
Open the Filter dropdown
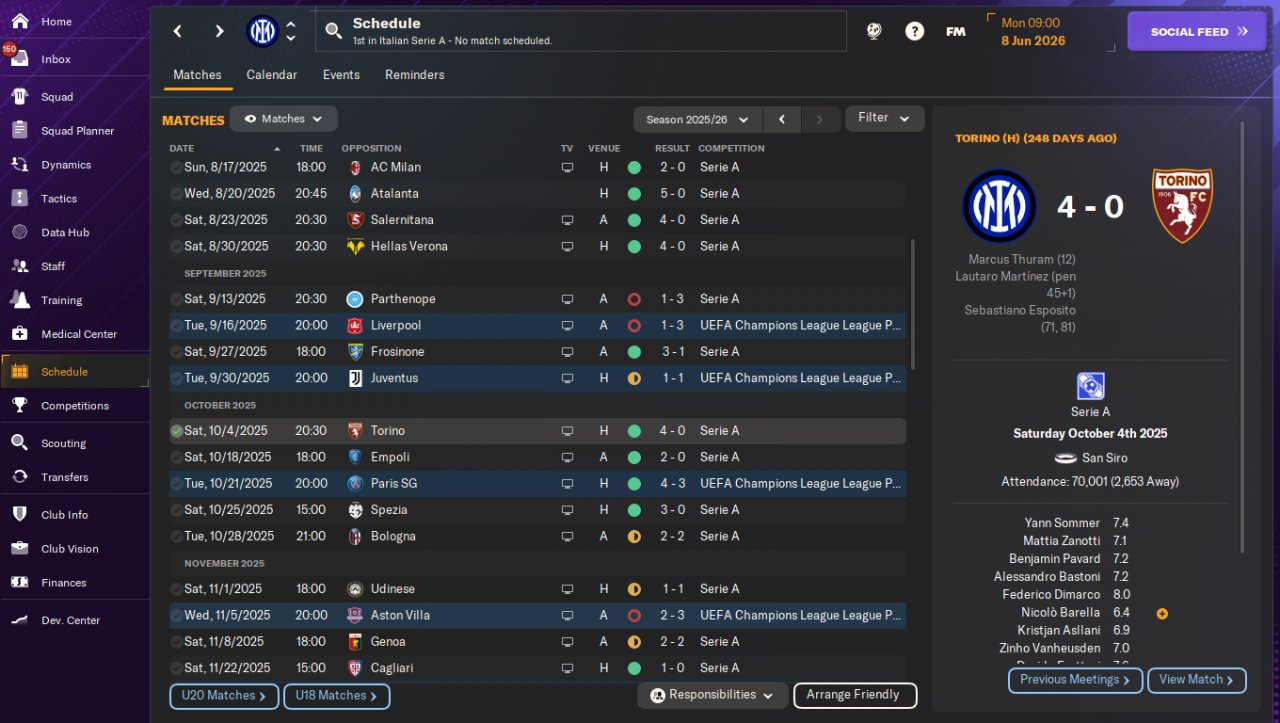pos(884,118)
